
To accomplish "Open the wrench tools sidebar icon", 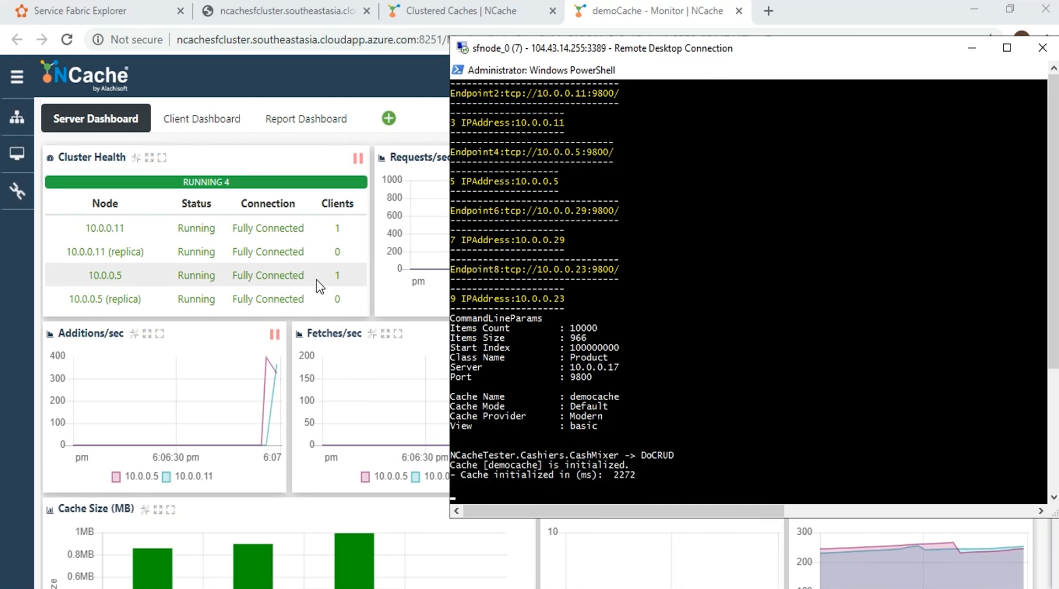I will pos(17,191).
